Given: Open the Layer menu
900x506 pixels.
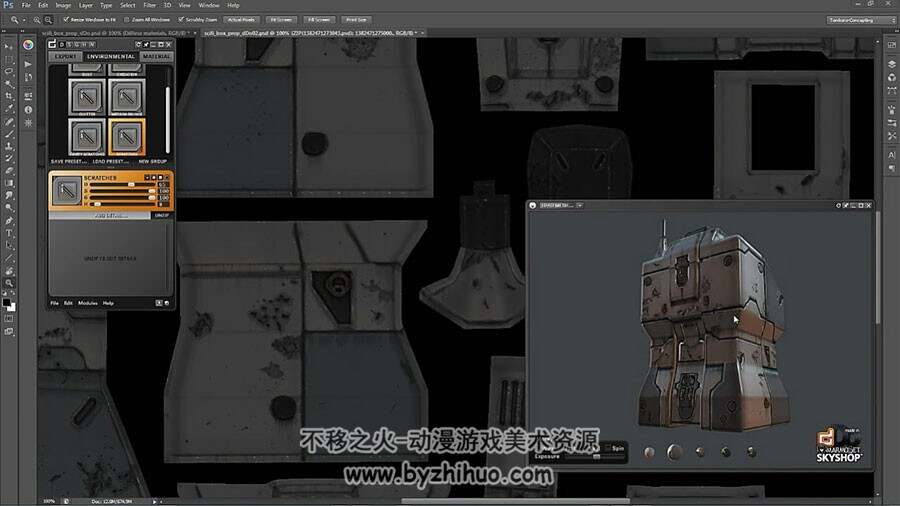Looking at the screenshot, I should pos(86,5).
